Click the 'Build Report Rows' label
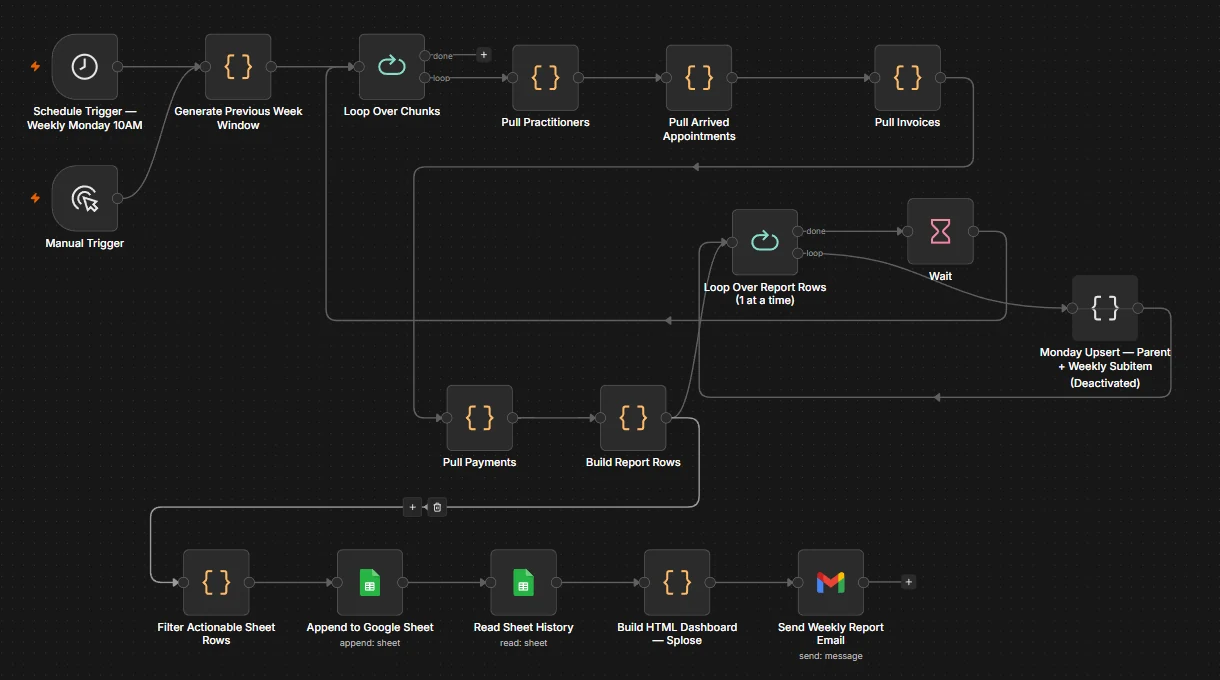Screen dimensions: 1220x680 point(633,462)
